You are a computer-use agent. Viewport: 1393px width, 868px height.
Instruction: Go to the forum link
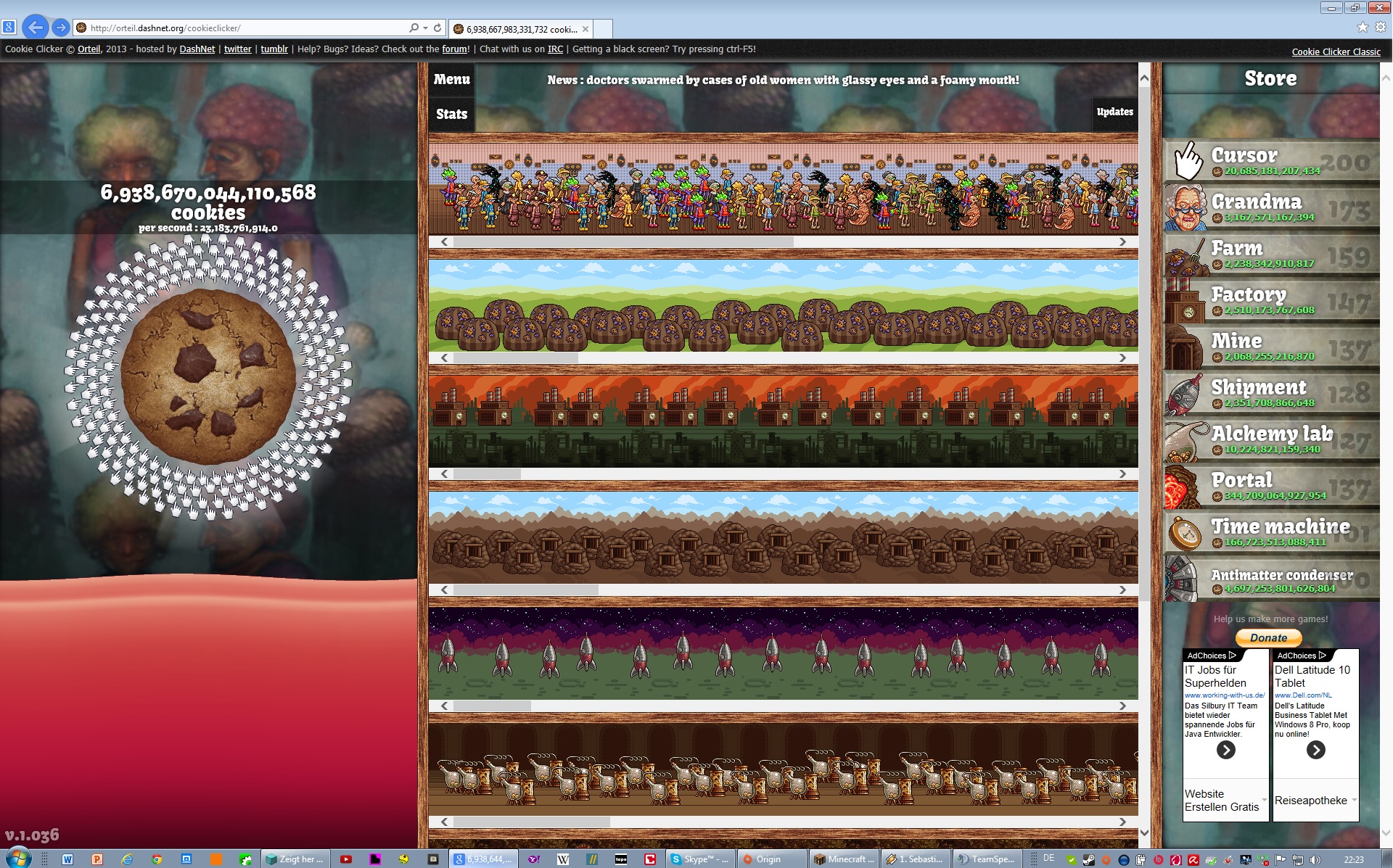[x=455, y=49]
